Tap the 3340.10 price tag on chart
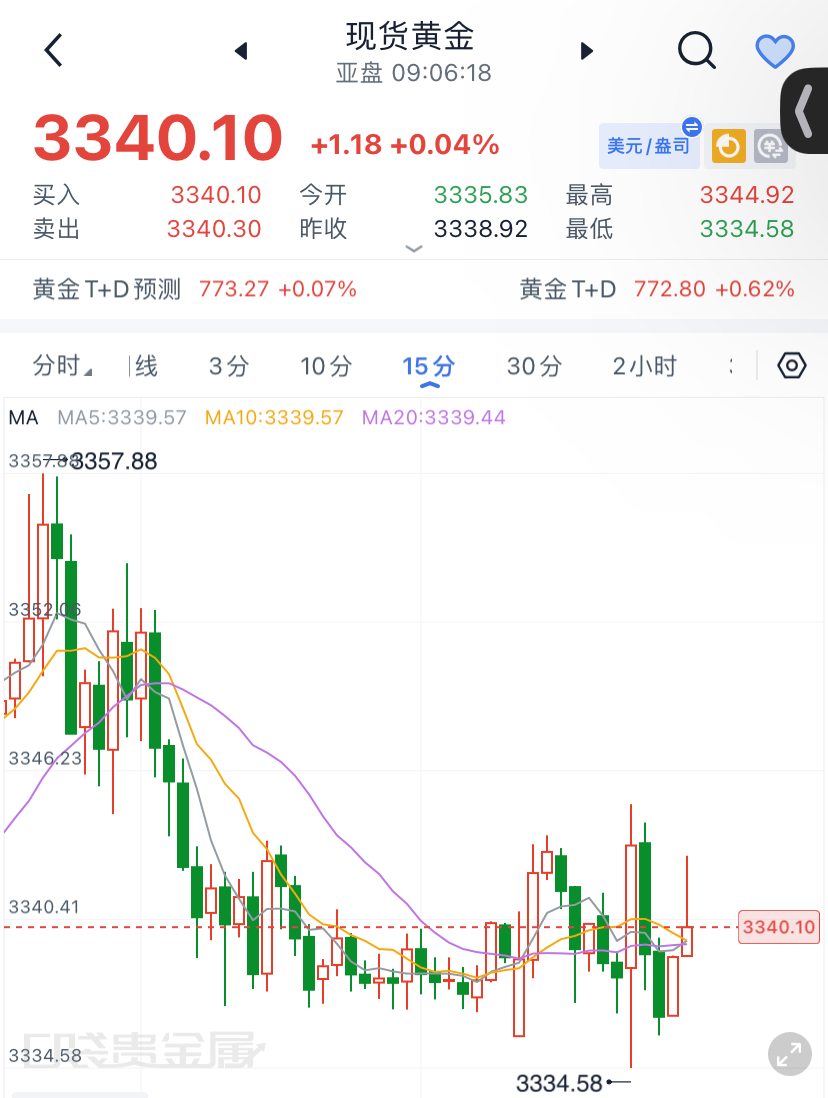Image resolution: width=828 pixels, height=1098 pixels. 779,927
